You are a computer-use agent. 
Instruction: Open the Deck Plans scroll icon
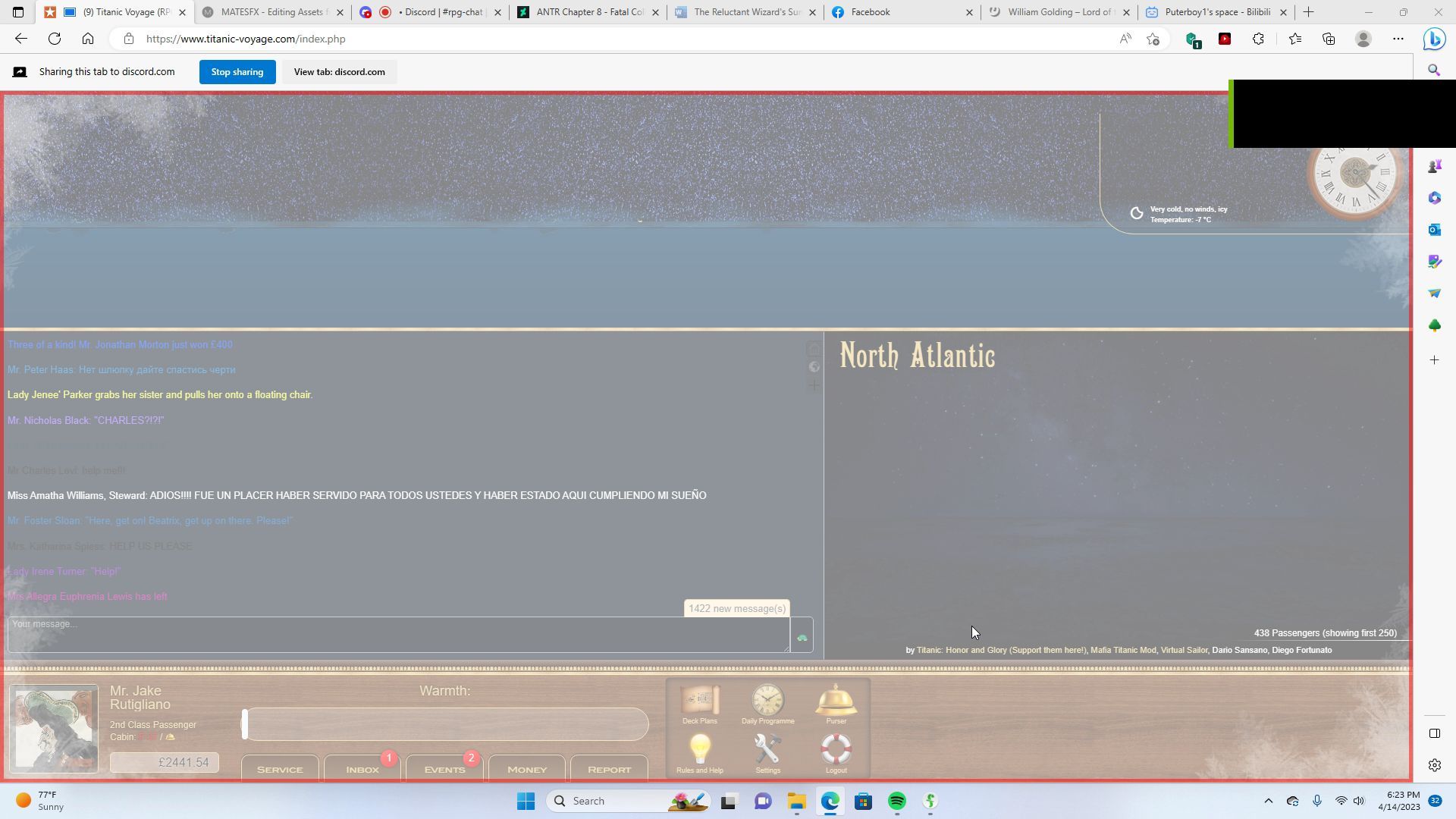click(x=699, y=700)
